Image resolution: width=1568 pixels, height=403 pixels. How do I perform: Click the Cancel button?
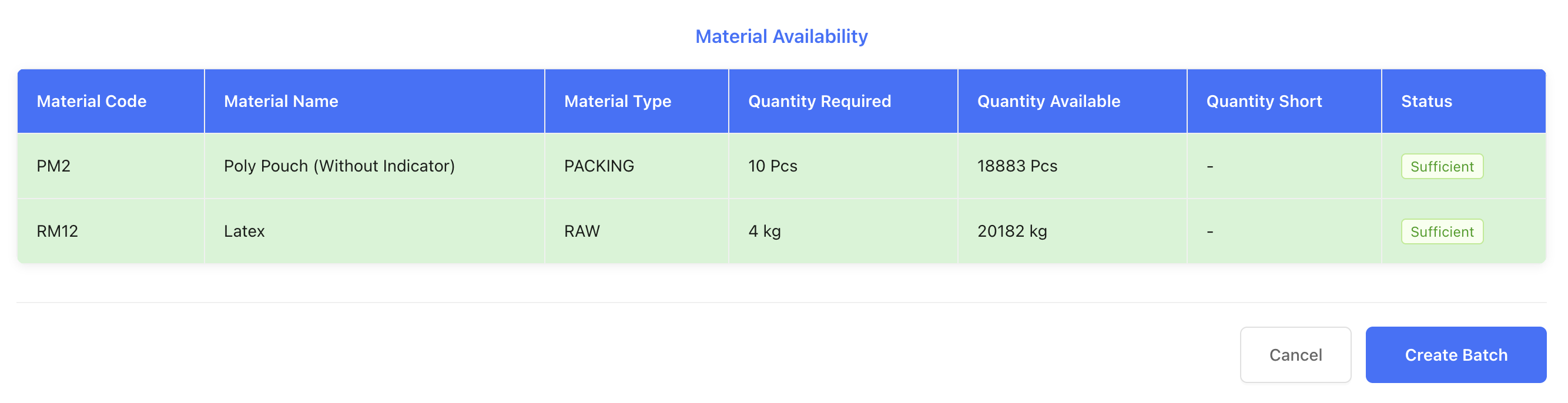point(1295,355)
